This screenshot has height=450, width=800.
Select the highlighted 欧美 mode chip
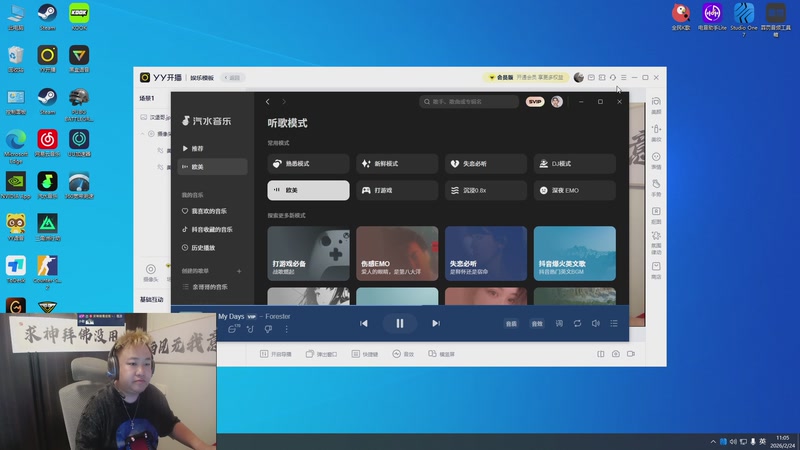(x=308, y=190)
